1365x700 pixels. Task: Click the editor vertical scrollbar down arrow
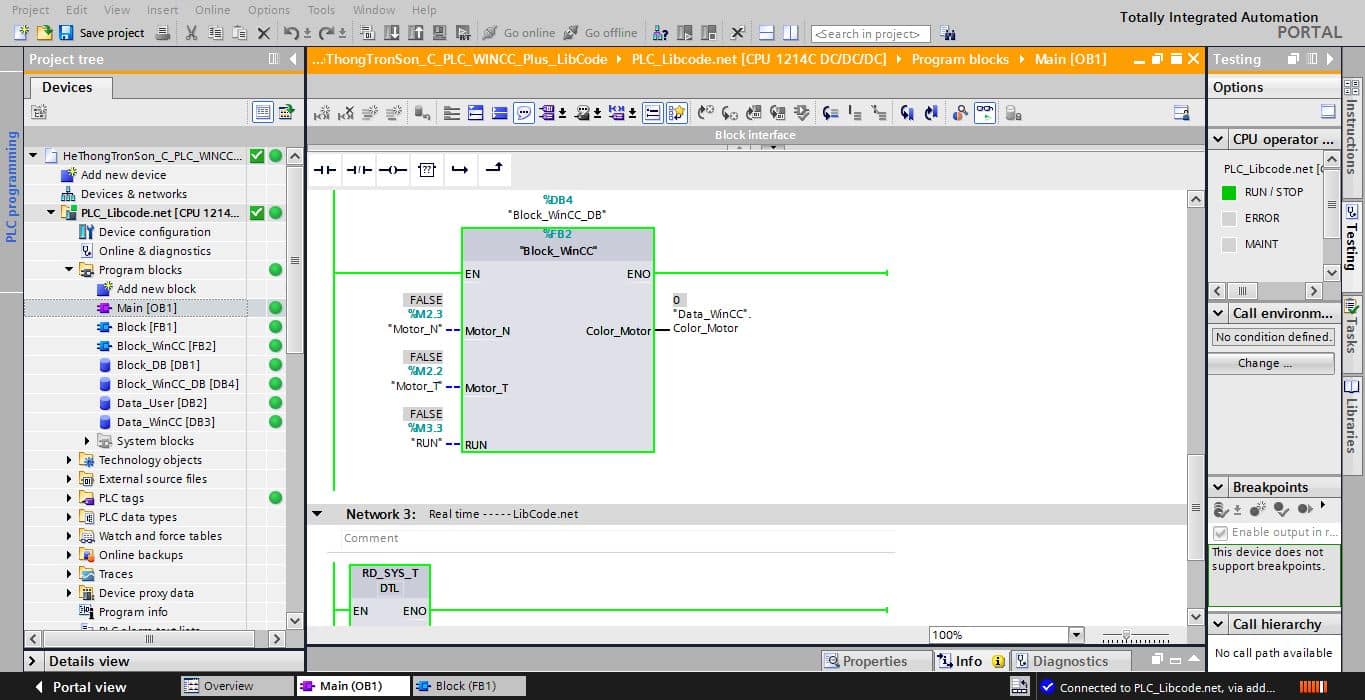tap(1195, 617)
